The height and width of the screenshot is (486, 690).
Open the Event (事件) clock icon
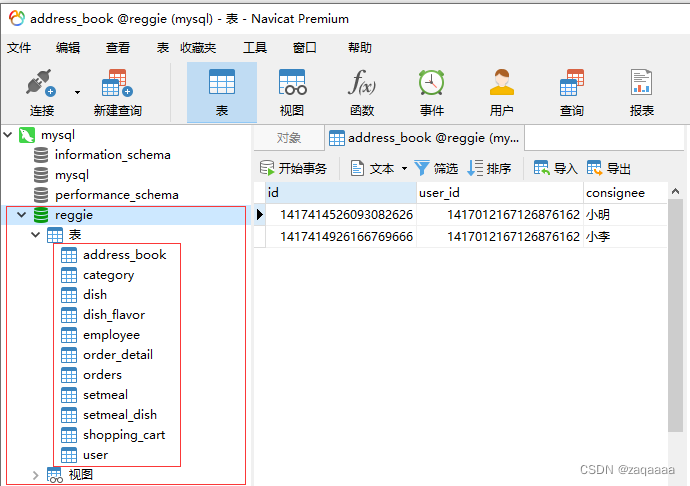(x=431, y=83)
